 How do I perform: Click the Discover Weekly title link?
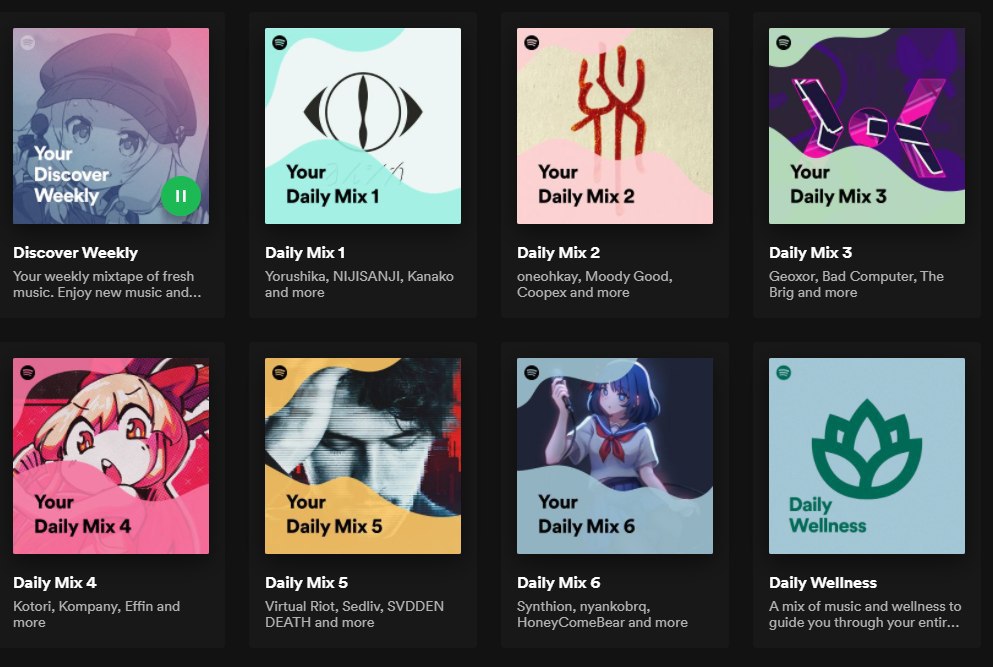tap(76, 253)
